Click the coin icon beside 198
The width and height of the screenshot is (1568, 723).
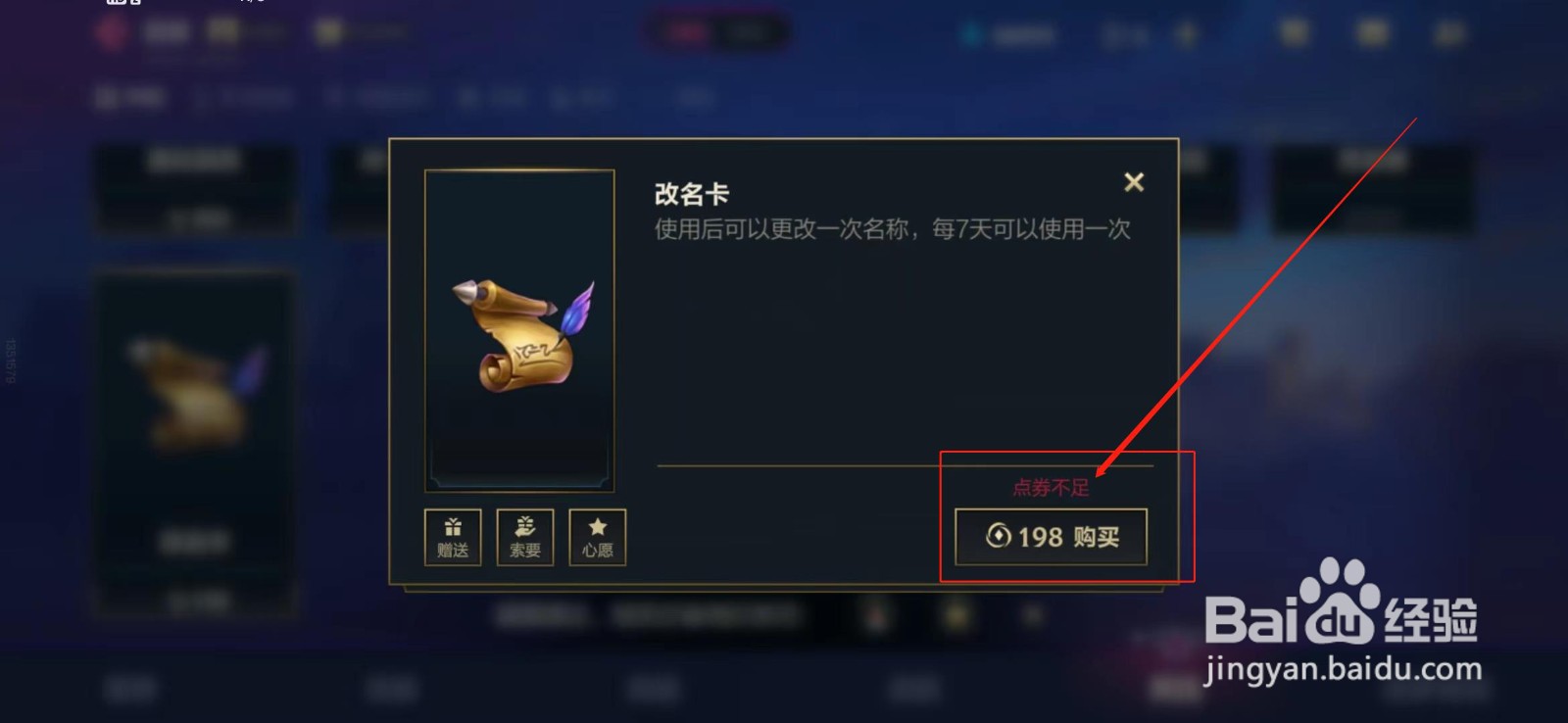click(998, 535)
